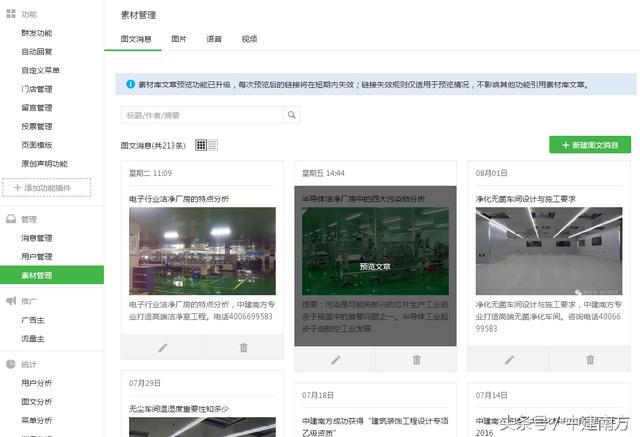
Task: Open 流量主 in sidebar
Action: [x=33, y=338]
